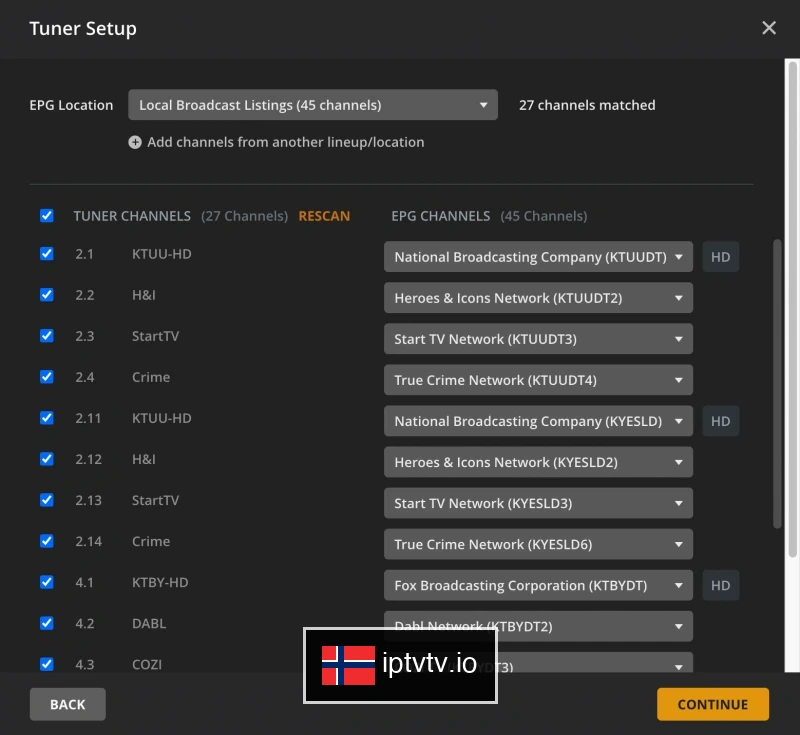800x735 pixels.
Task: Click the plus icon to add channels
Action: (x=135, y=142)
